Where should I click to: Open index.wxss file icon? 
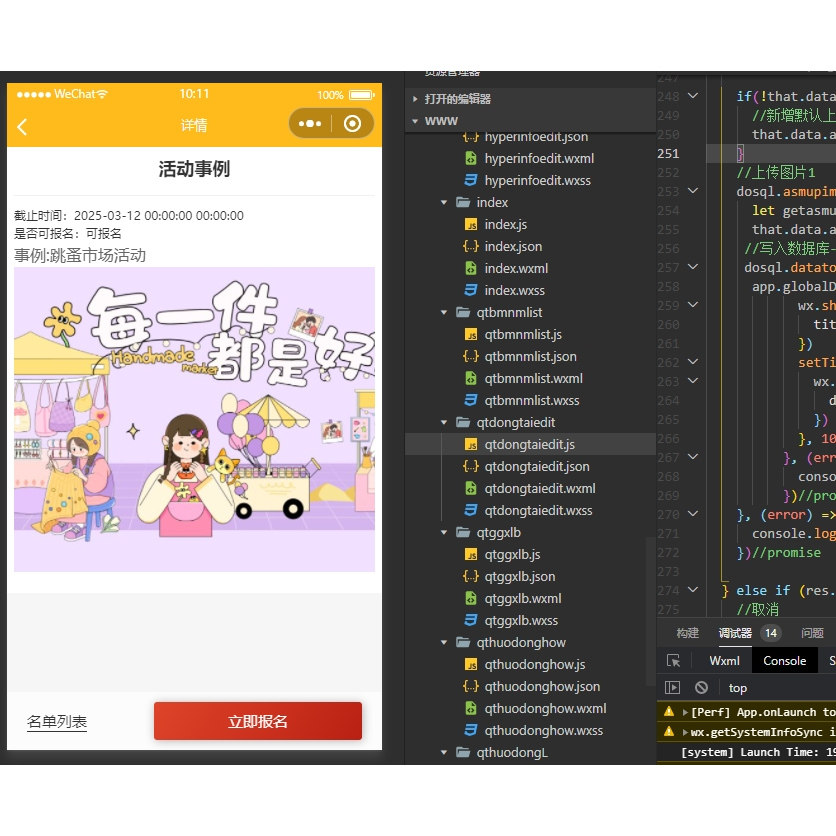[x=471, y=290]
